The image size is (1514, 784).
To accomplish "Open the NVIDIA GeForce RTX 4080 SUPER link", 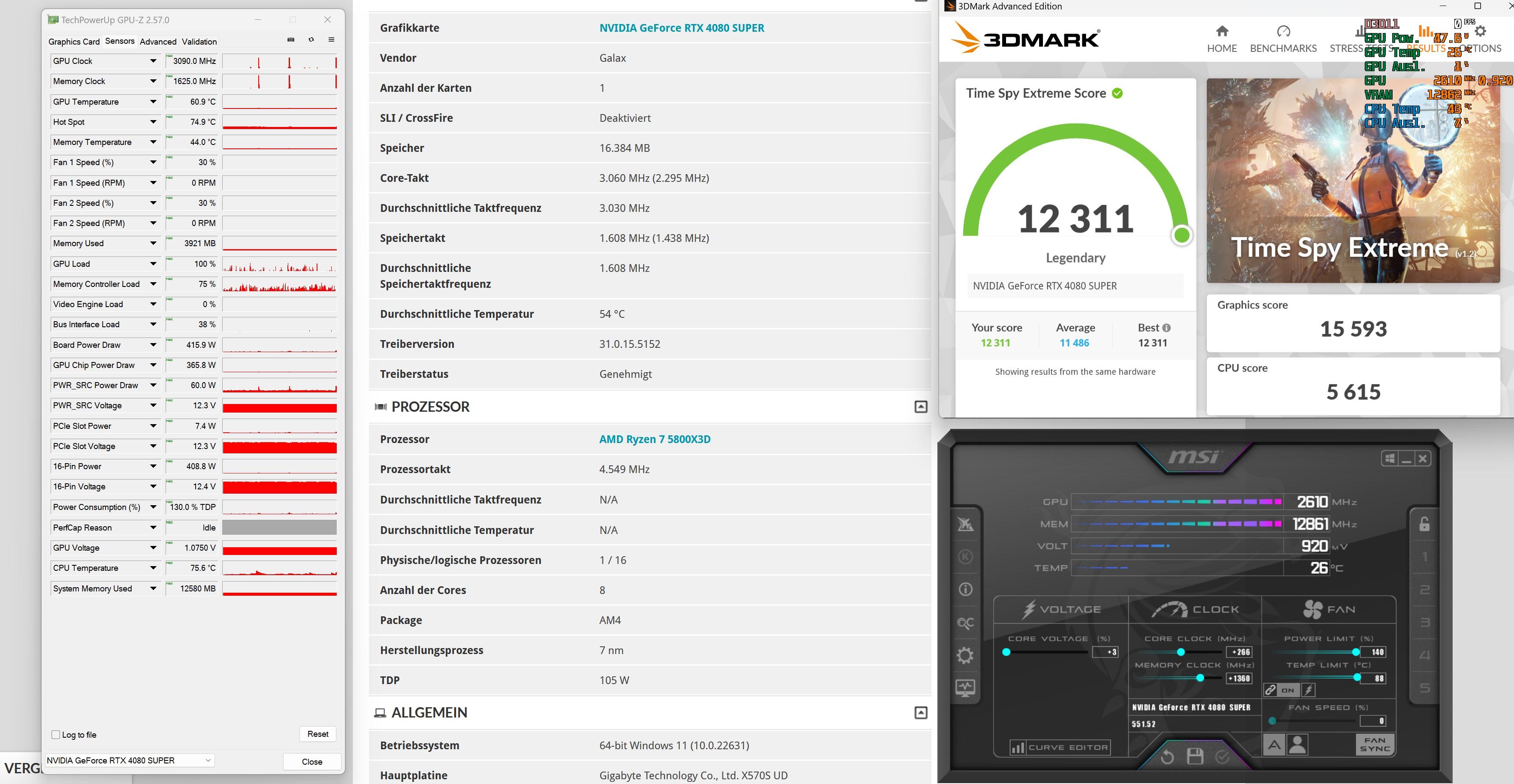I will [682, 28].
